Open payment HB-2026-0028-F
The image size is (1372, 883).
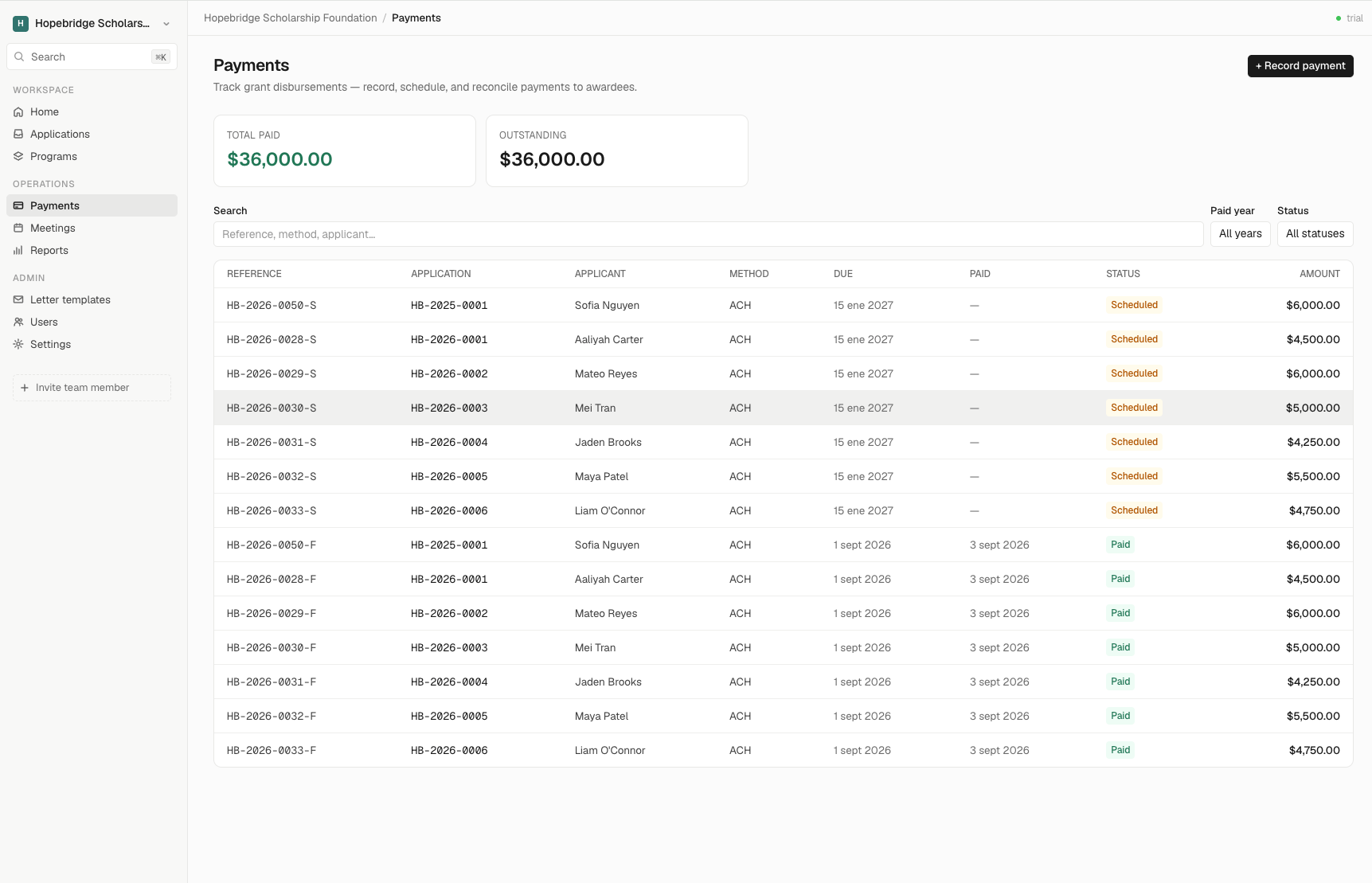pyautogui.click(x=272, y=580)
